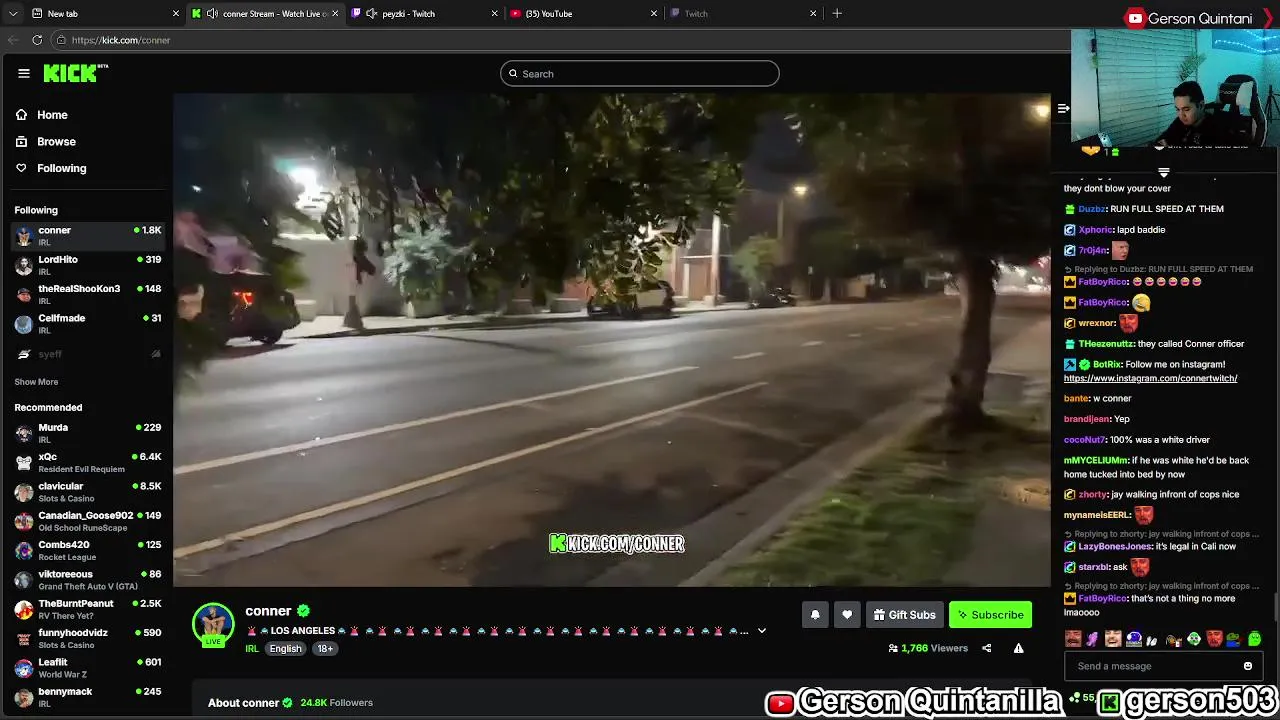Open Following in sidebar

click(51, 168)
